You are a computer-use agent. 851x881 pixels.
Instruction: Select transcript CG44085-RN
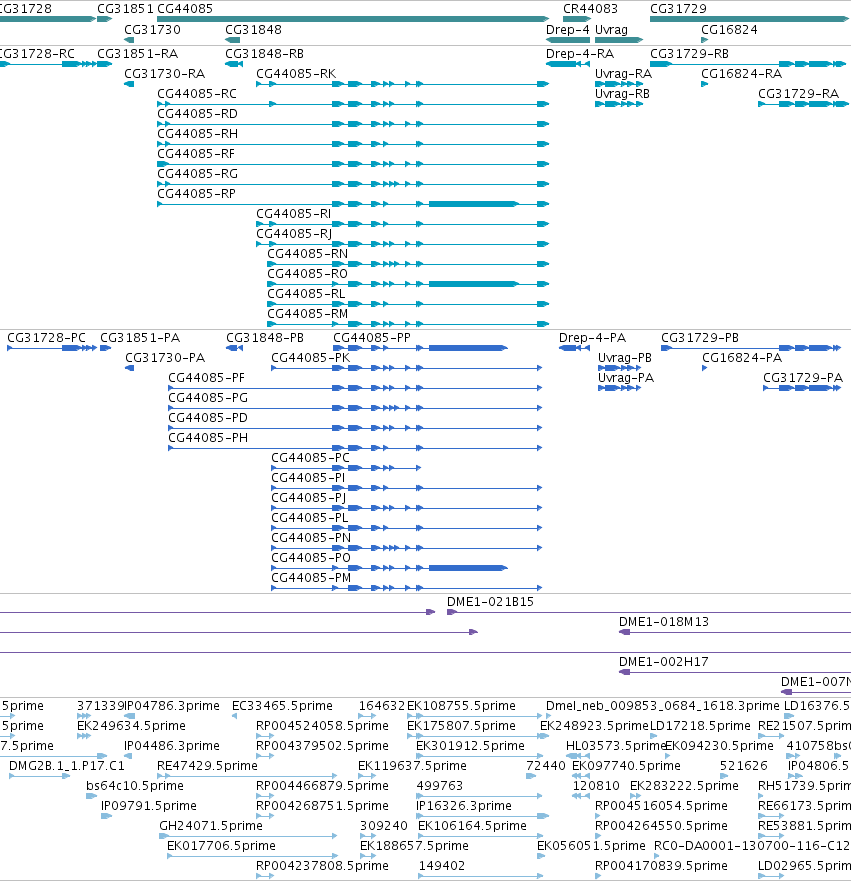[x=307, y=254]
